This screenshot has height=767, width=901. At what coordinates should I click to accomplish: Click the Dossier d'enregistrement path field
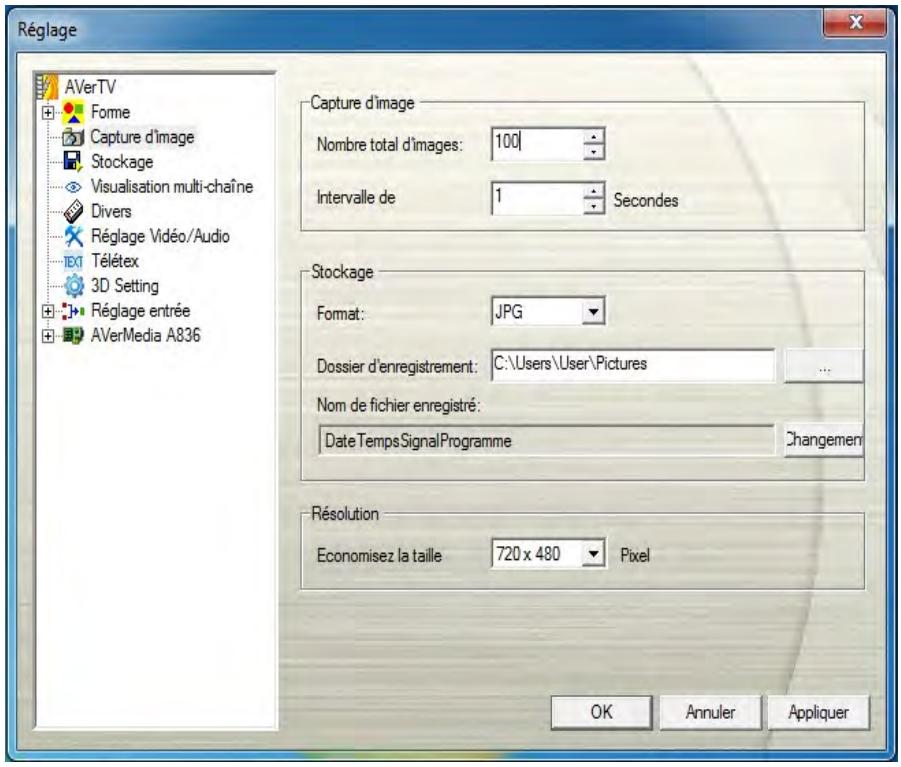(x=633, y=364)
